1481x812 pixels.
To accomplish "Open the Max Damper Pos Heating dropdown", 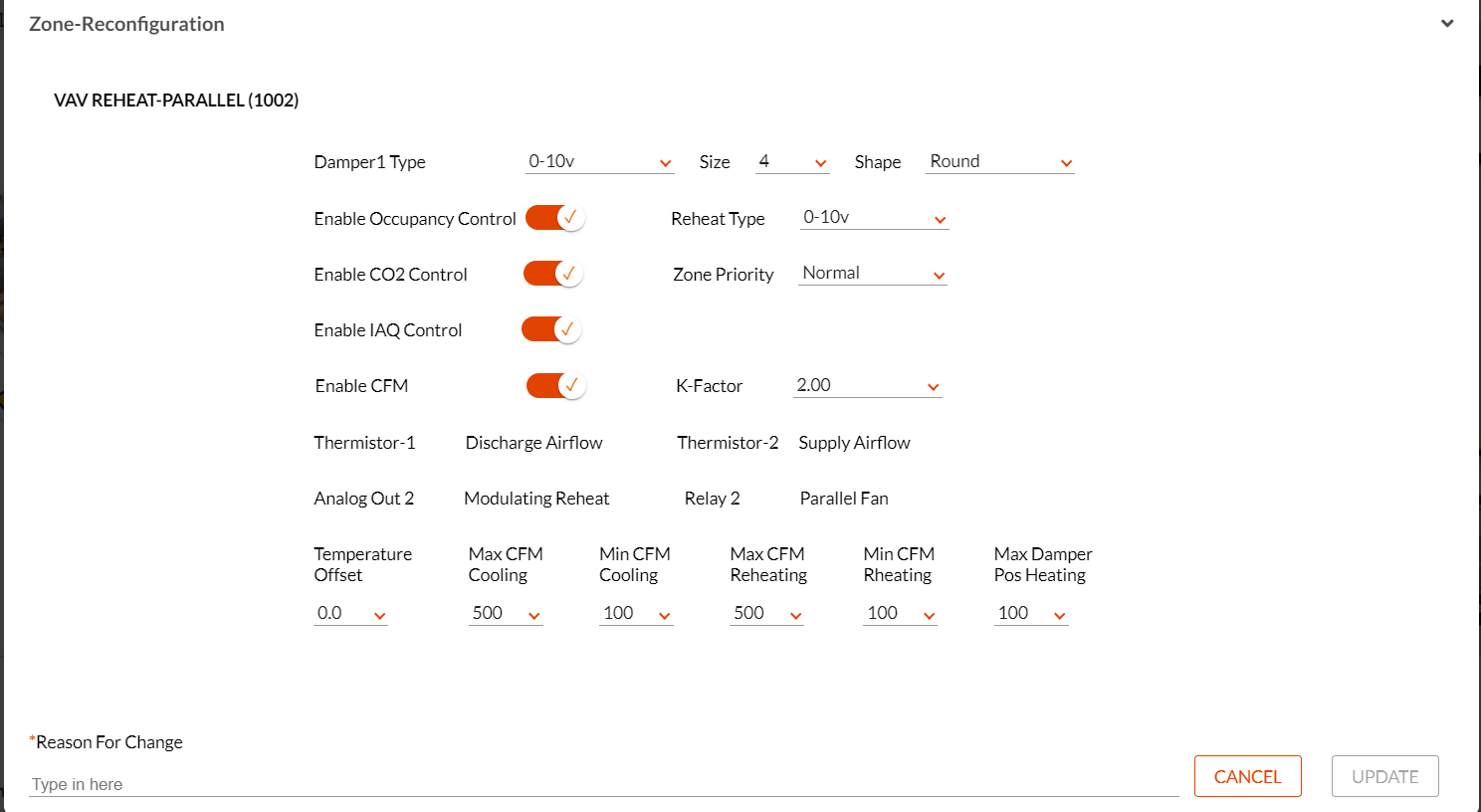I will [1031, 613].
